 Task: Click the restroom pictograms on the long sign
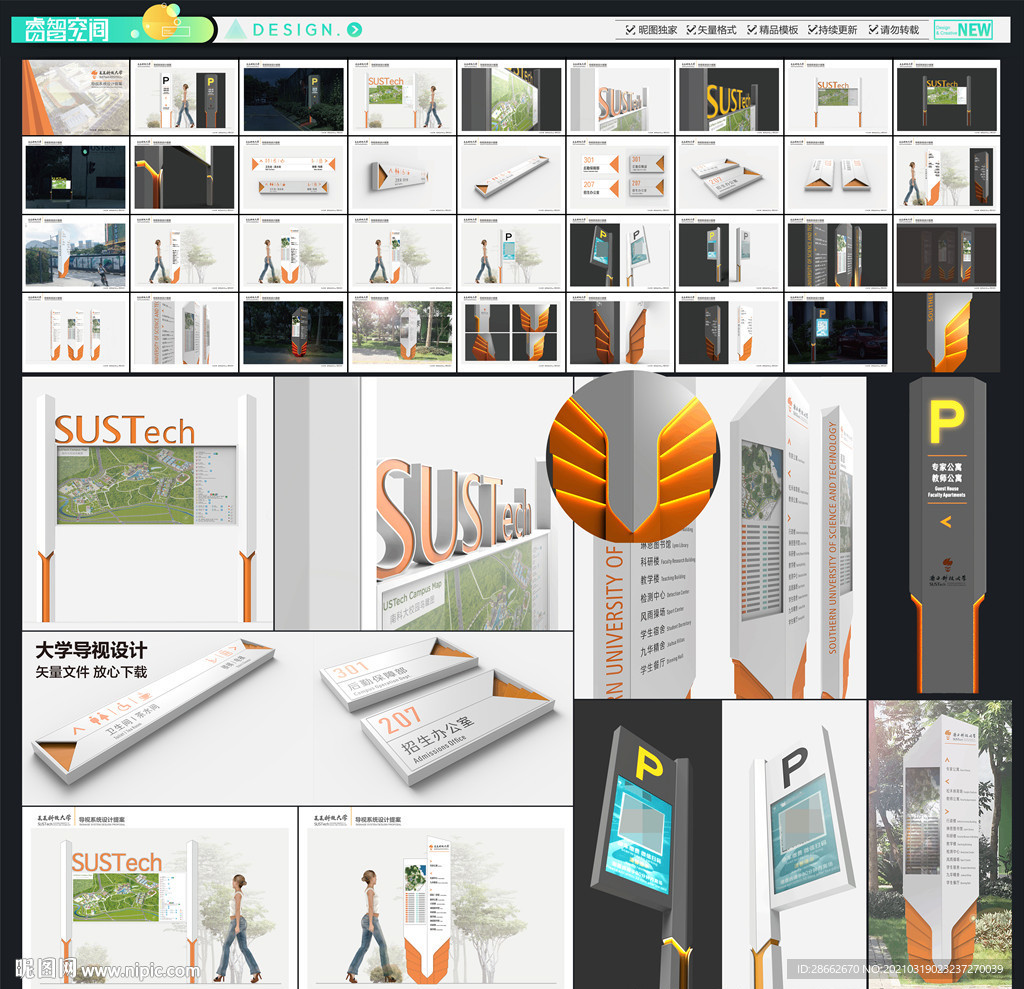[120, 708]
